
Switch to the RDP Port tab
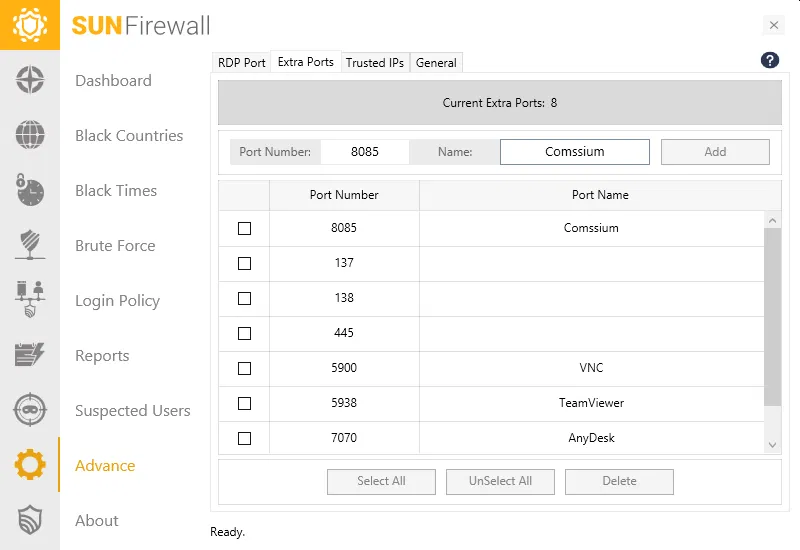pos(242,62)
